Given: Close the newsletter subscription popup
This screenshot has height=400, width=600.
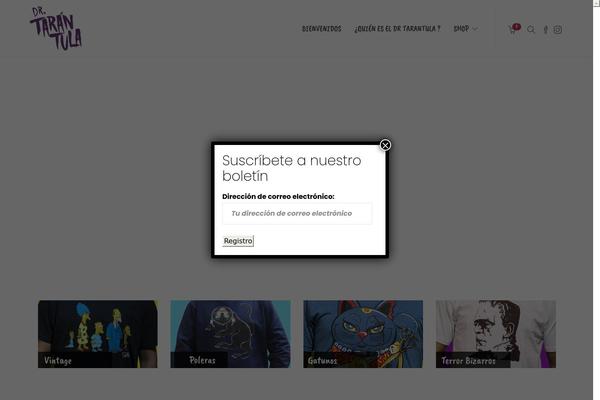Looking at the screenshot, I should coord(385,145).
